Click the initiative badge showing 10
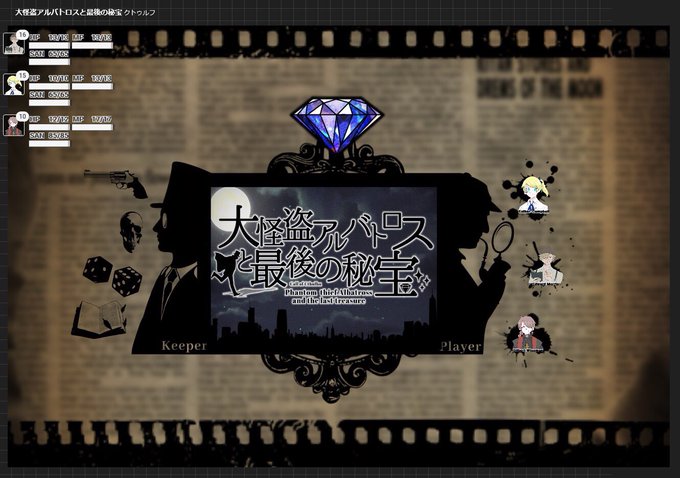680x478 pixels. 23,116
